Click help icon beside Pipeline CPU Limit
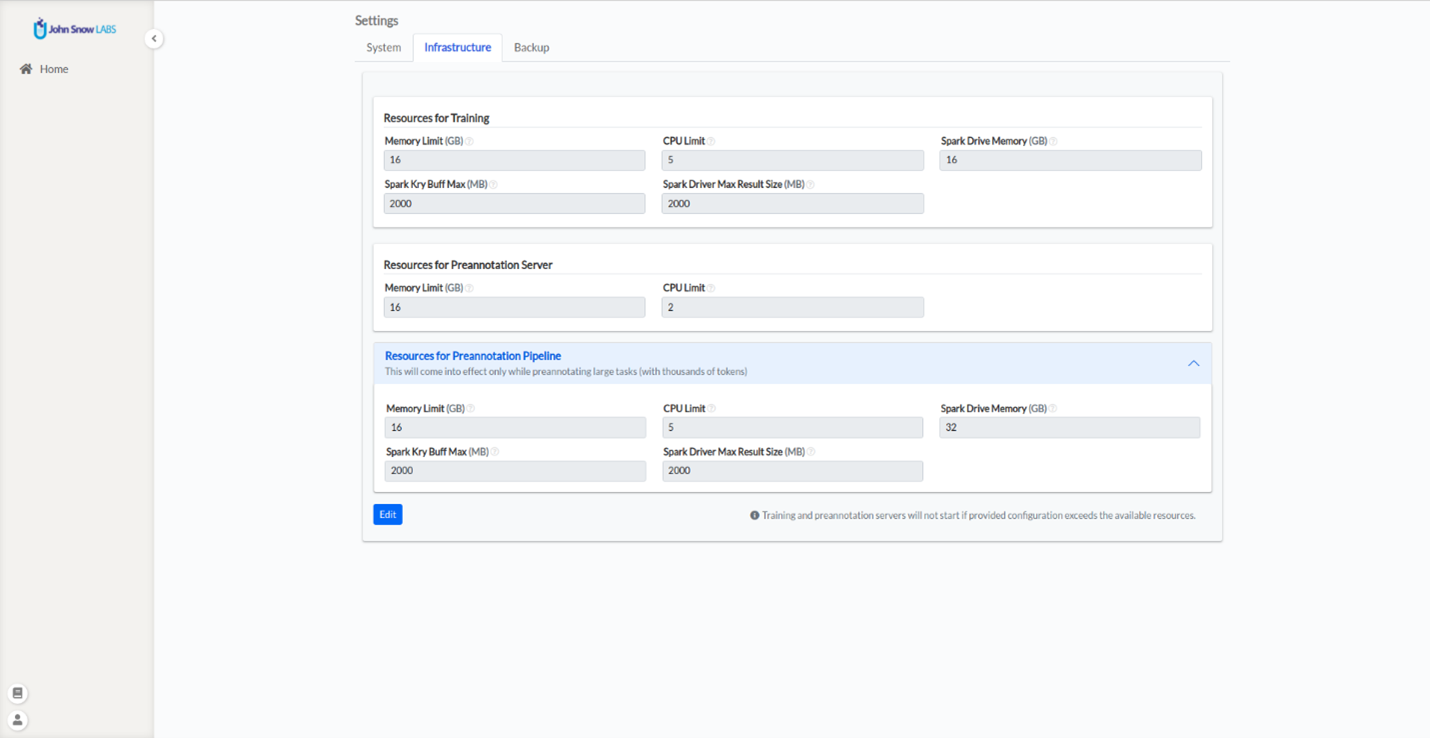Viewport: 1430px width, 738px height. pos(712,409)
